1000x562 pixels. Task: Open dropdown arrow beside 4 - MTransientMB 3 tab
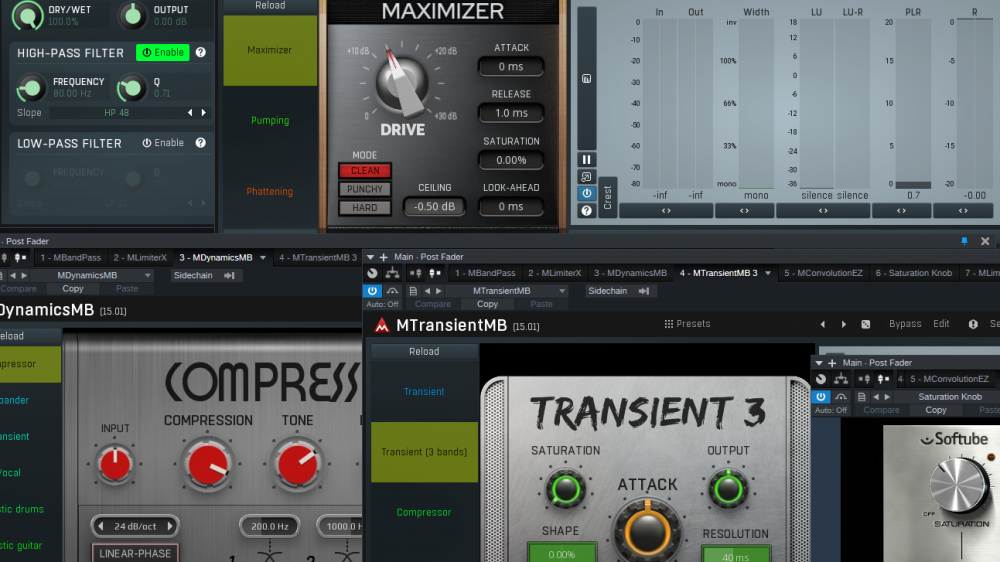pos(768,273)
